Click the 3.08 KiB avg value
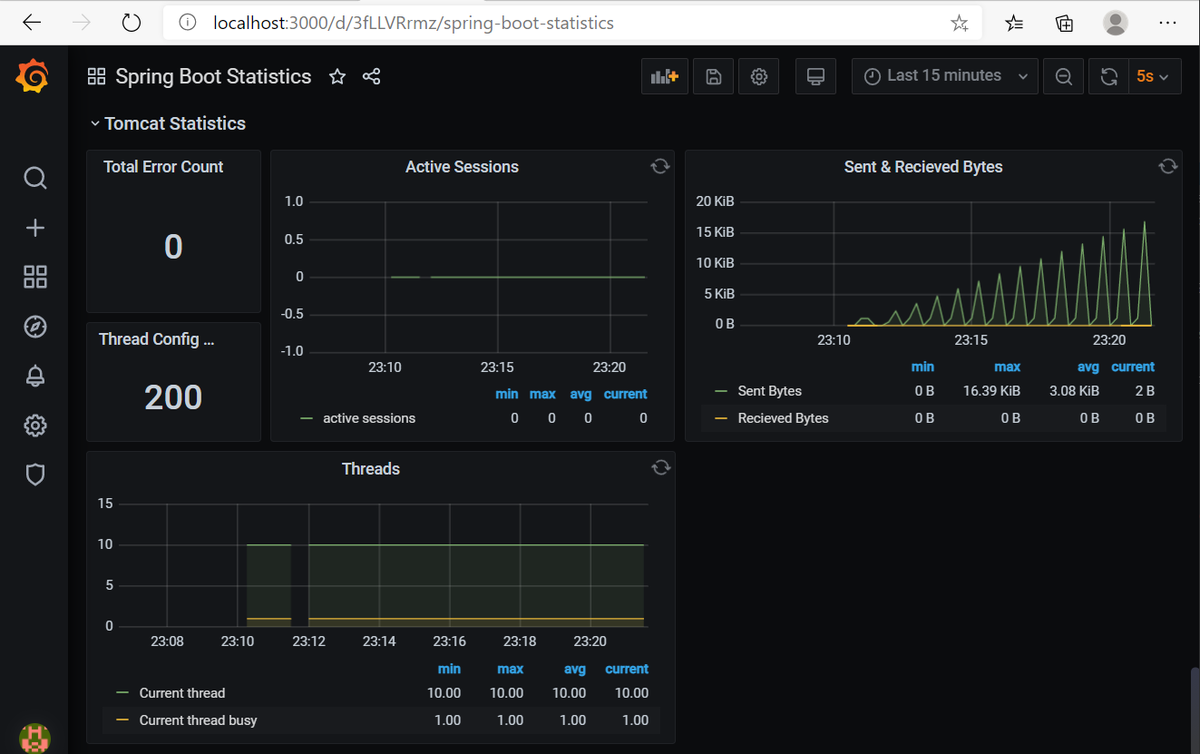This screenshot has height=754, width=1200. click(x=1074, y=391)
